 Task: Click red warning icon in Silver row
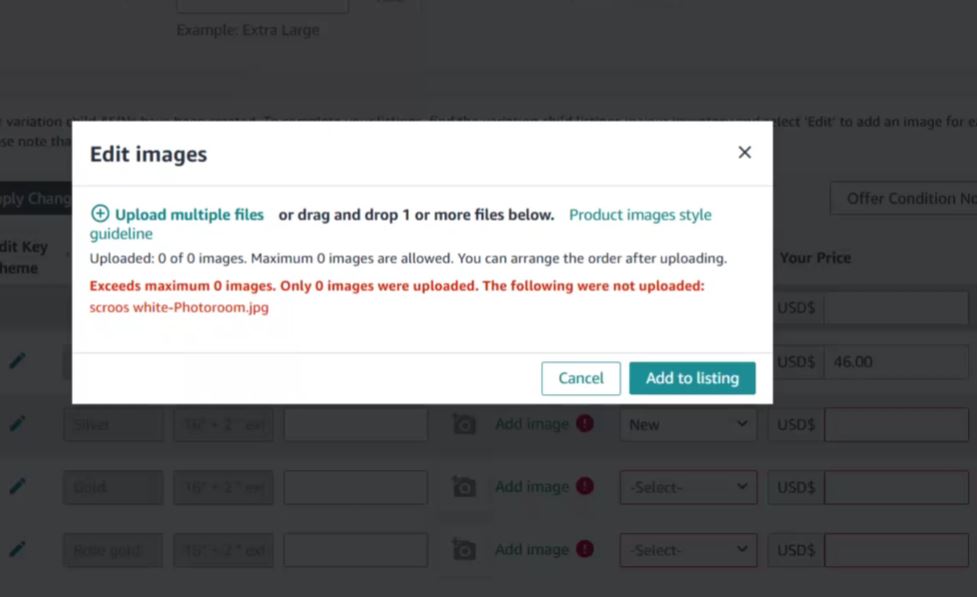(584, 423)
